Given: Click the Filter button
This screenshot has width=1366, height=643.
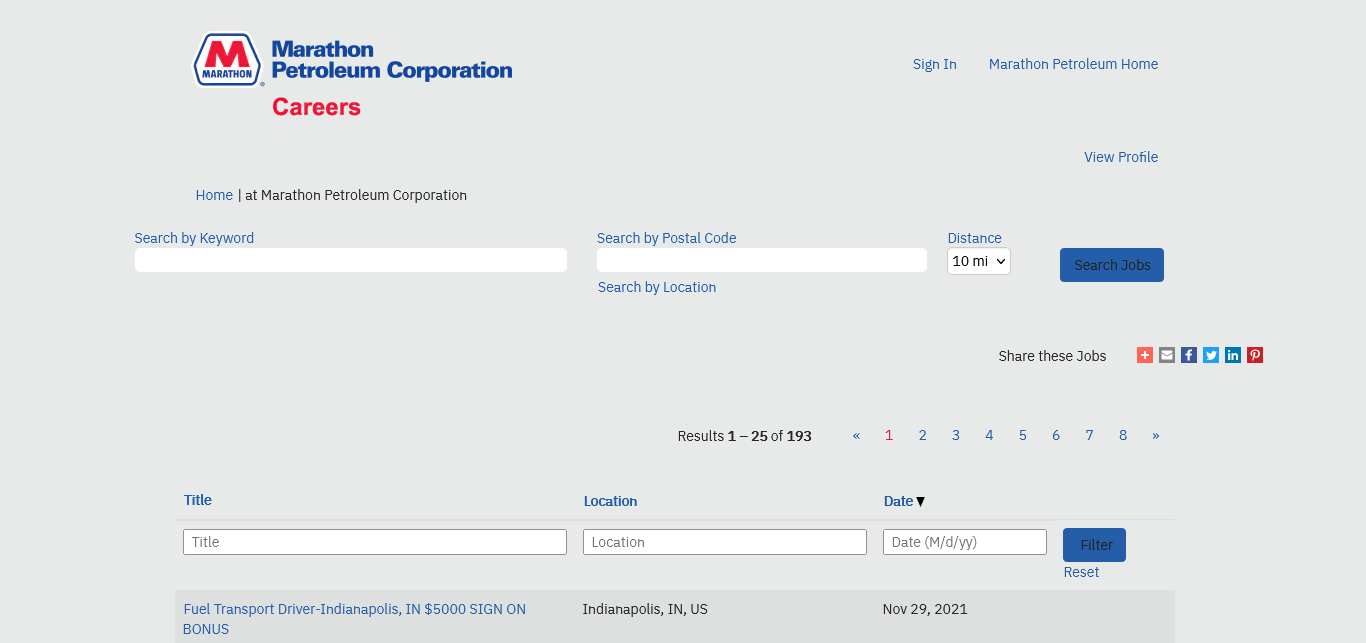Looking at the screenshot, I should [1094, 545].
